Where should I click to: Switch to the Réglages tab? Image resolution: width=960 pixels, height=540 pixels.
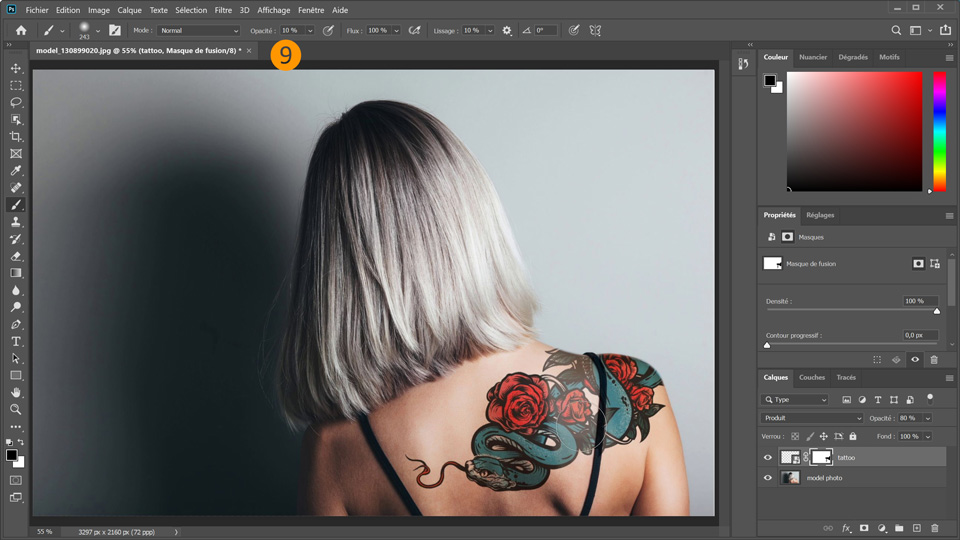[820, 215]
